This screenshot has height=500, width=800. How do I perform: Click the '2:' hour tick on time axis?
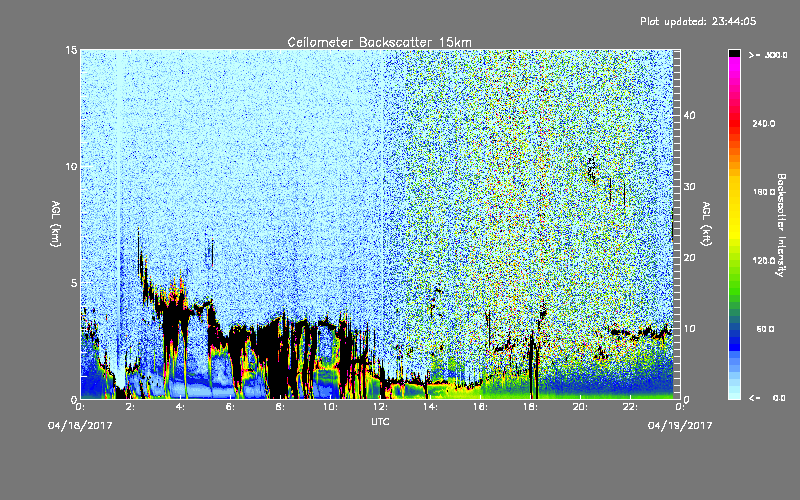[x=130, y=407]
